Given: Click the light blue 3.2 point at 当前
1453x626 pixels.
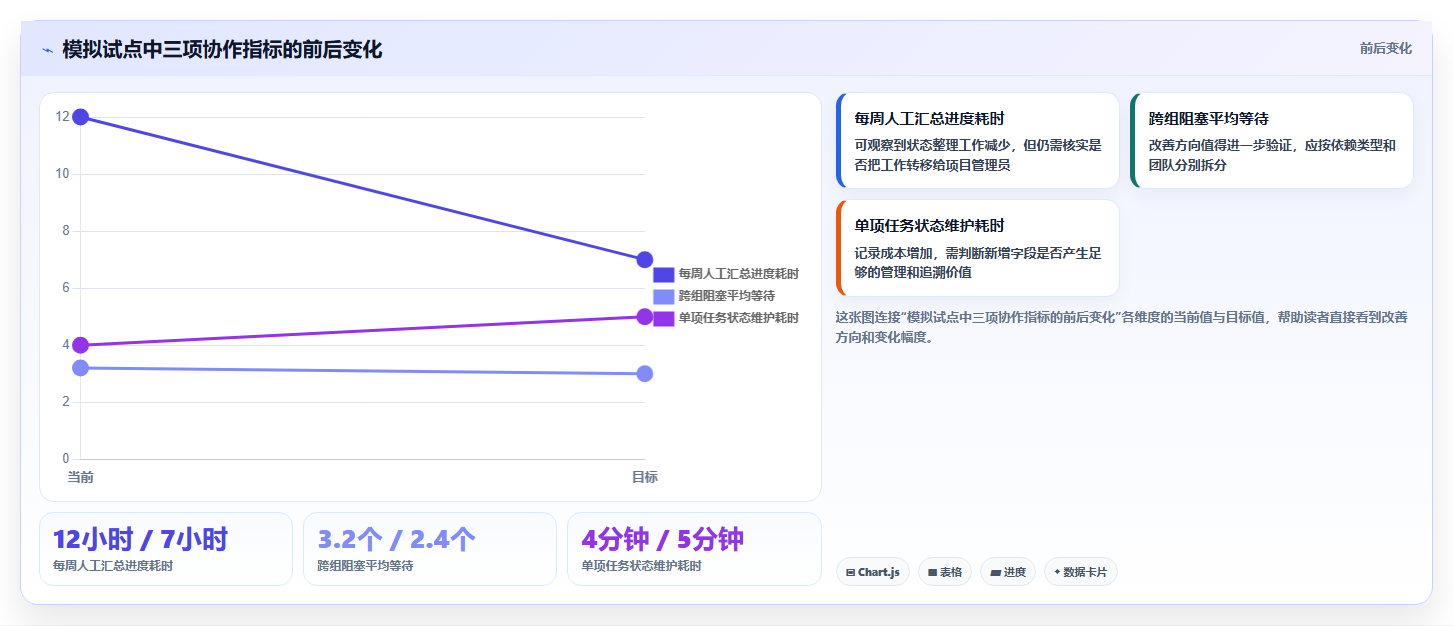Looking at the screenshot, I should tap(81, 368).
